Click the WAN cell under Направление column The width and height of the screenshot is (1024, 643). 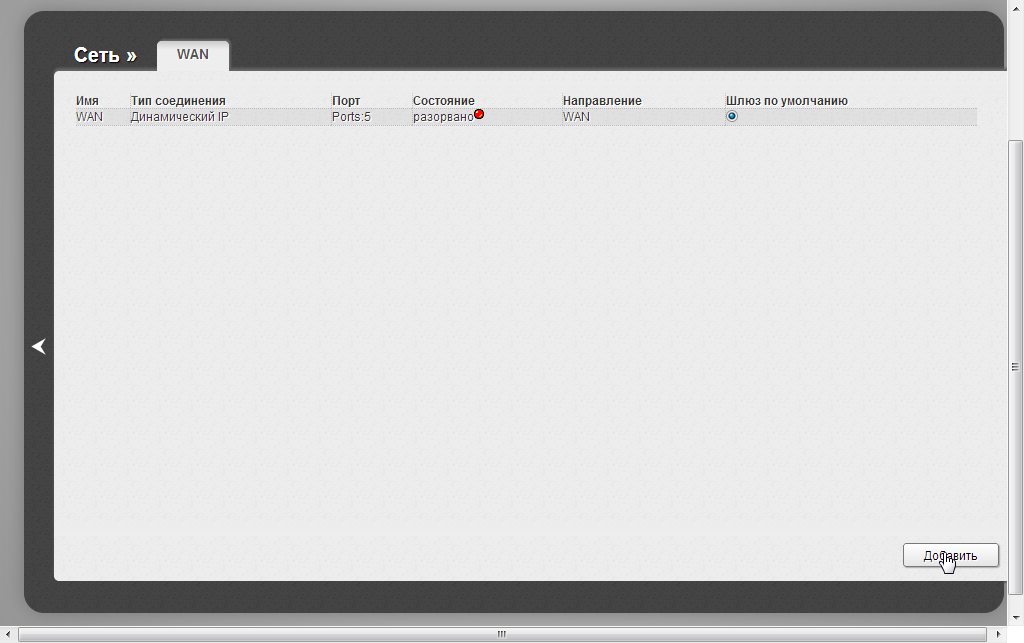coord(576,117)
